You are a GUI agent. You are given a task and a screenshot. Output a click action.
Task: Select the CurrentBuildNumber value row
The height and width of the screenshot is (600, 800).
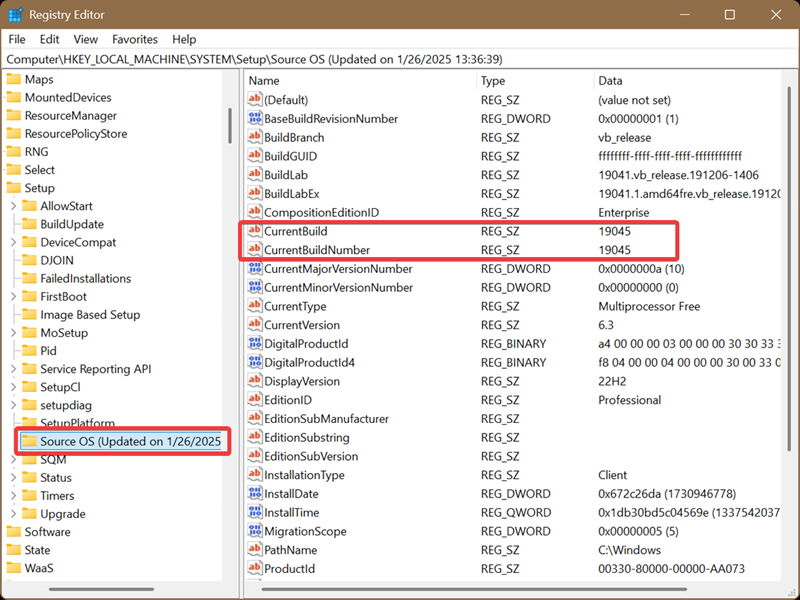tap(513, 250)
